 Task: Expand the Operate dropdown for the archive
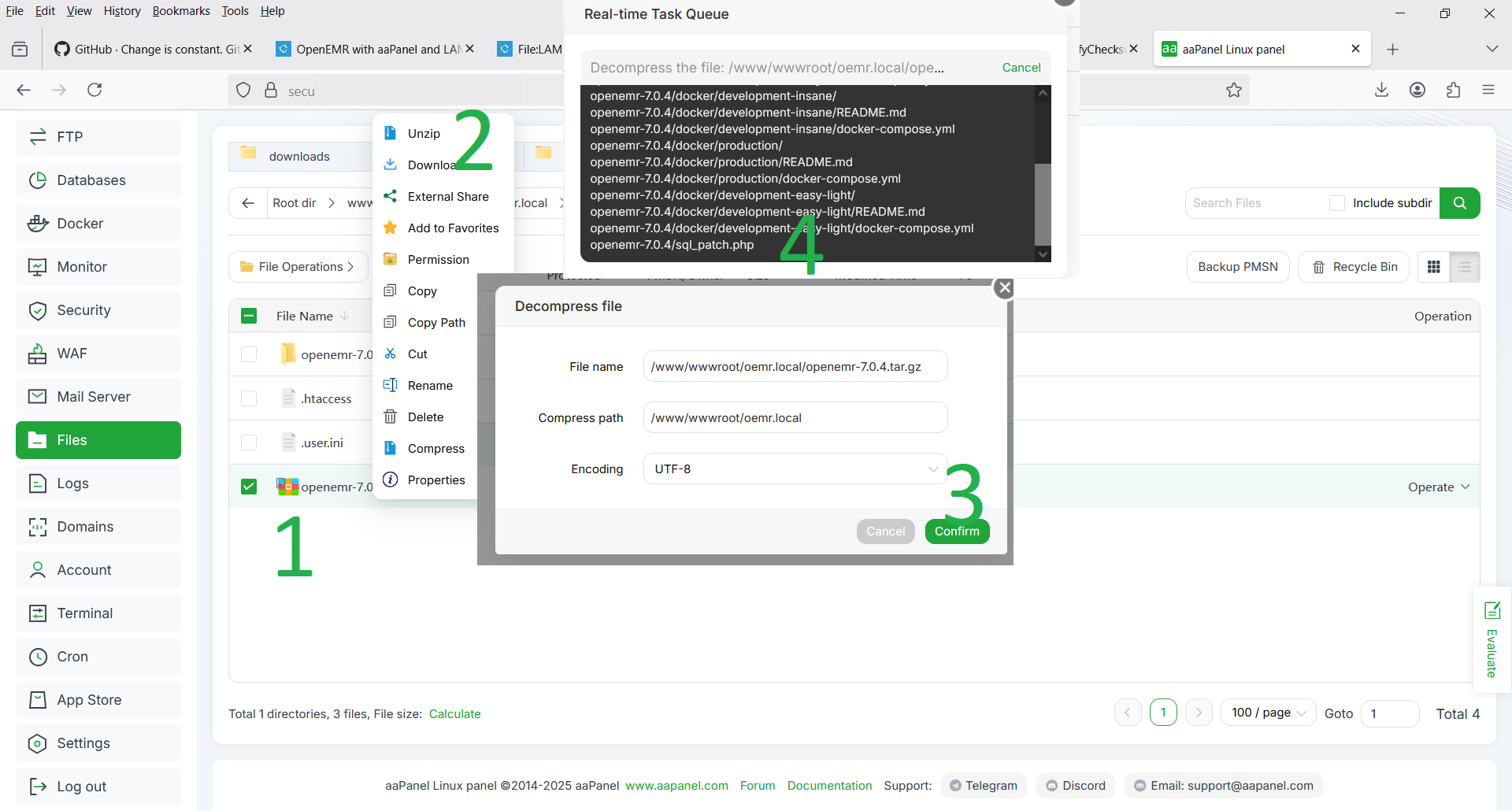[1438, 487]
